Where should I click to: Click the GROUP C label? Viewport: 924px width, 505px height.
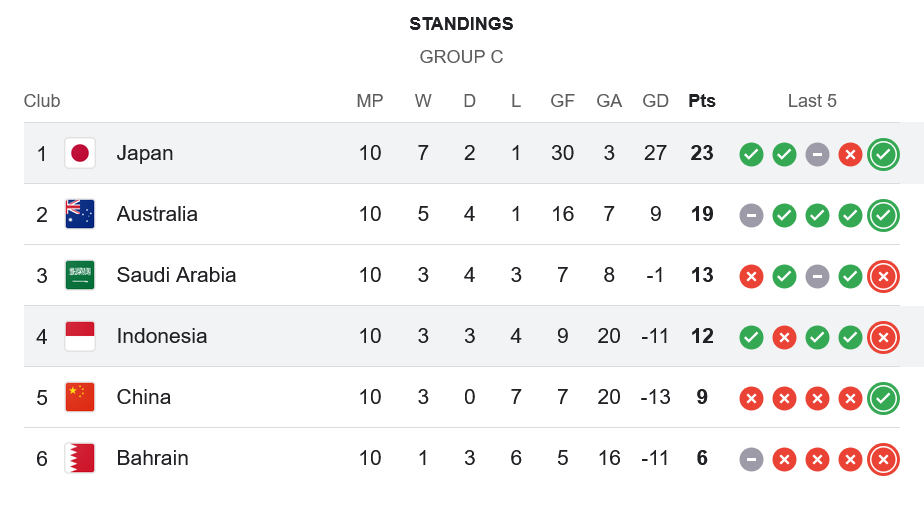pos(461,57)
